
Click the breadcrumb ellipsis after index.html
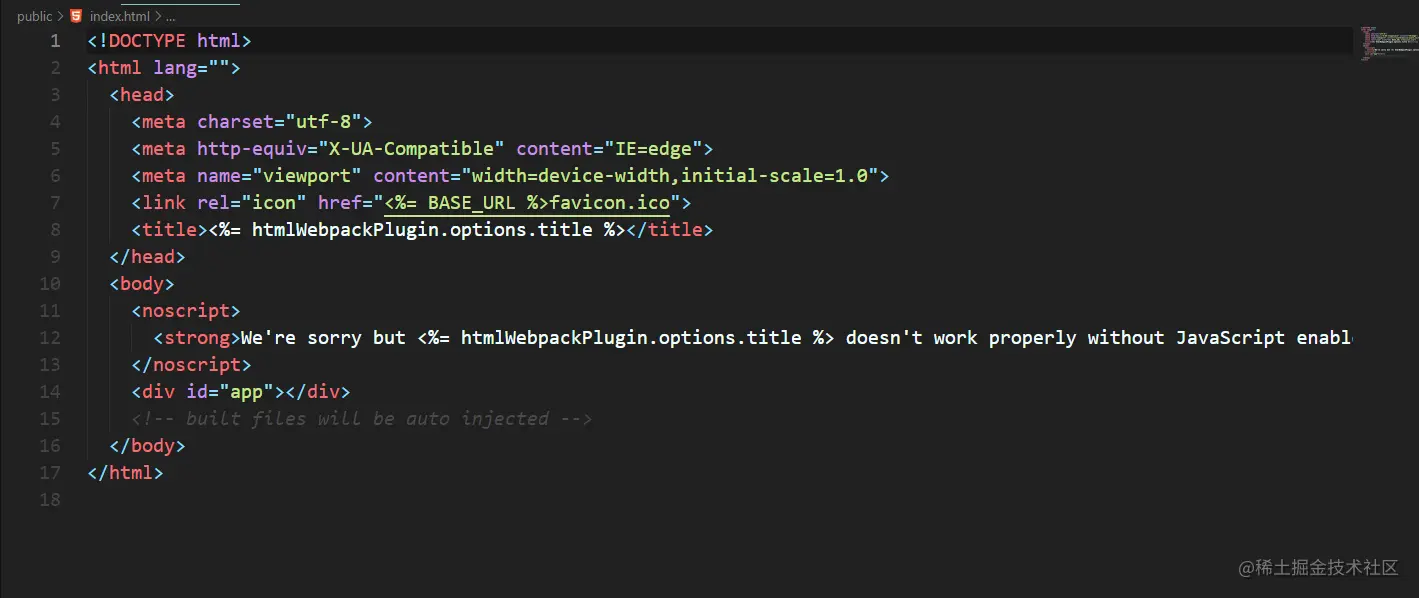(x=170, y=16)
